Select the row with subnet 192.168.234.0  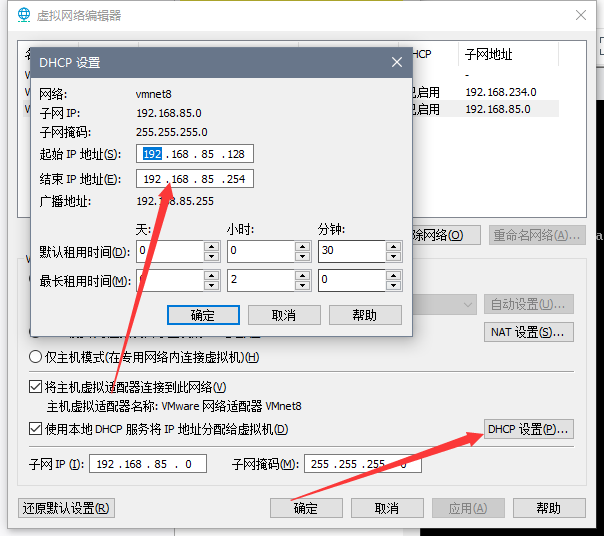tap(485, 92)
